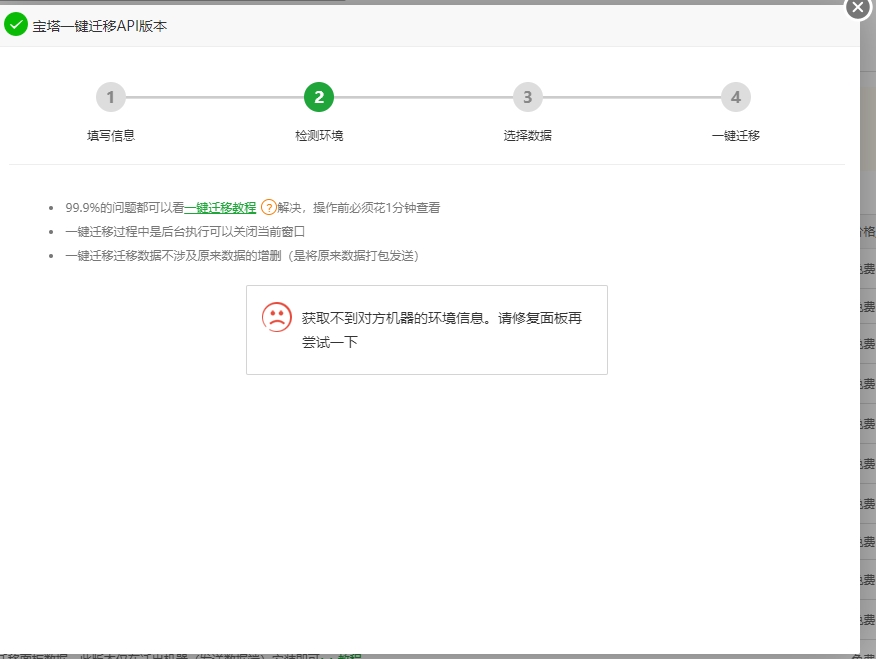
Task: Click the 检测环境 step label
Action: tap(319, 136)
